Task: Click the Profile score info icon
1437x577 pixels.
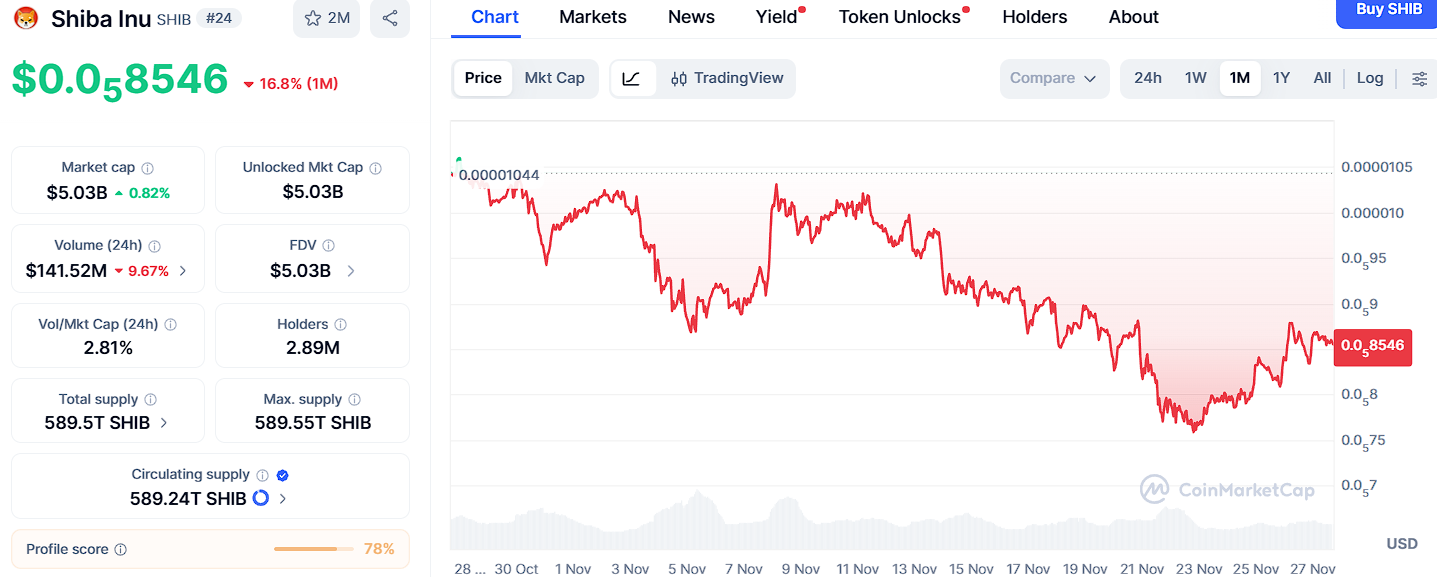Action: 121,550
